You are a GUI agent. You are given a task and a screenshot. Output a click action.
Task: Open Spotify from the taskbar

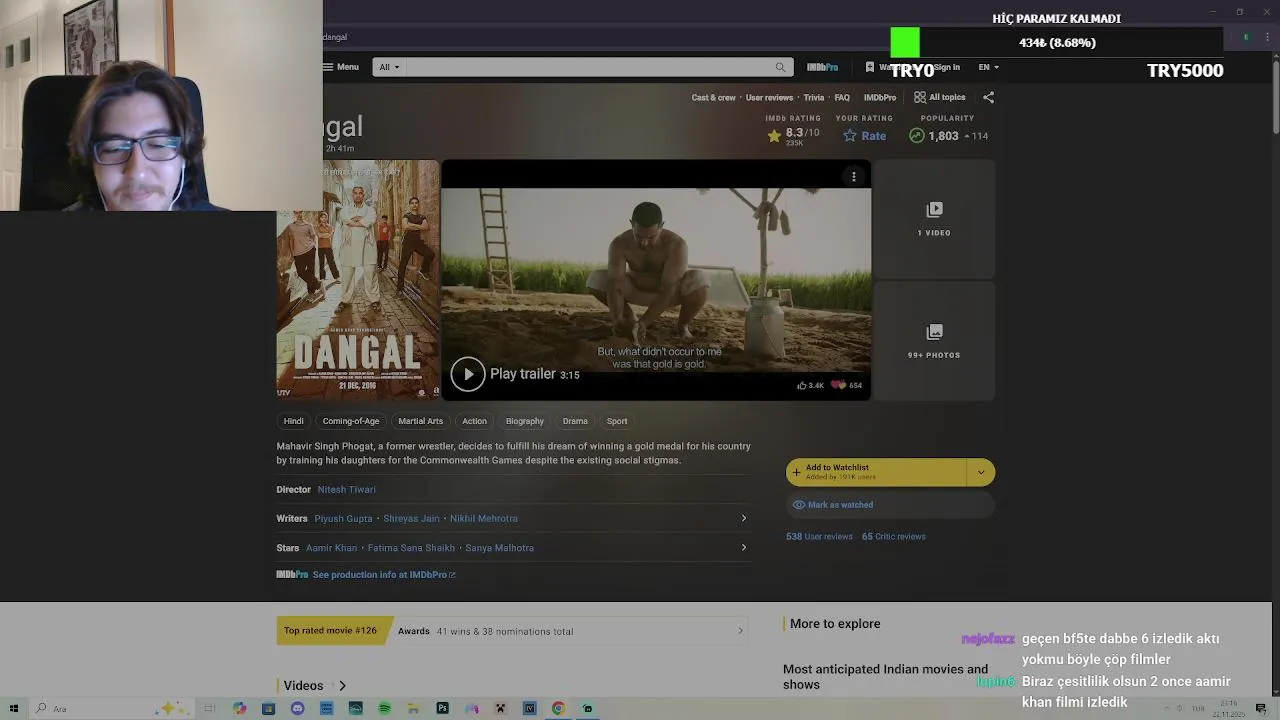tap(384, 708)
